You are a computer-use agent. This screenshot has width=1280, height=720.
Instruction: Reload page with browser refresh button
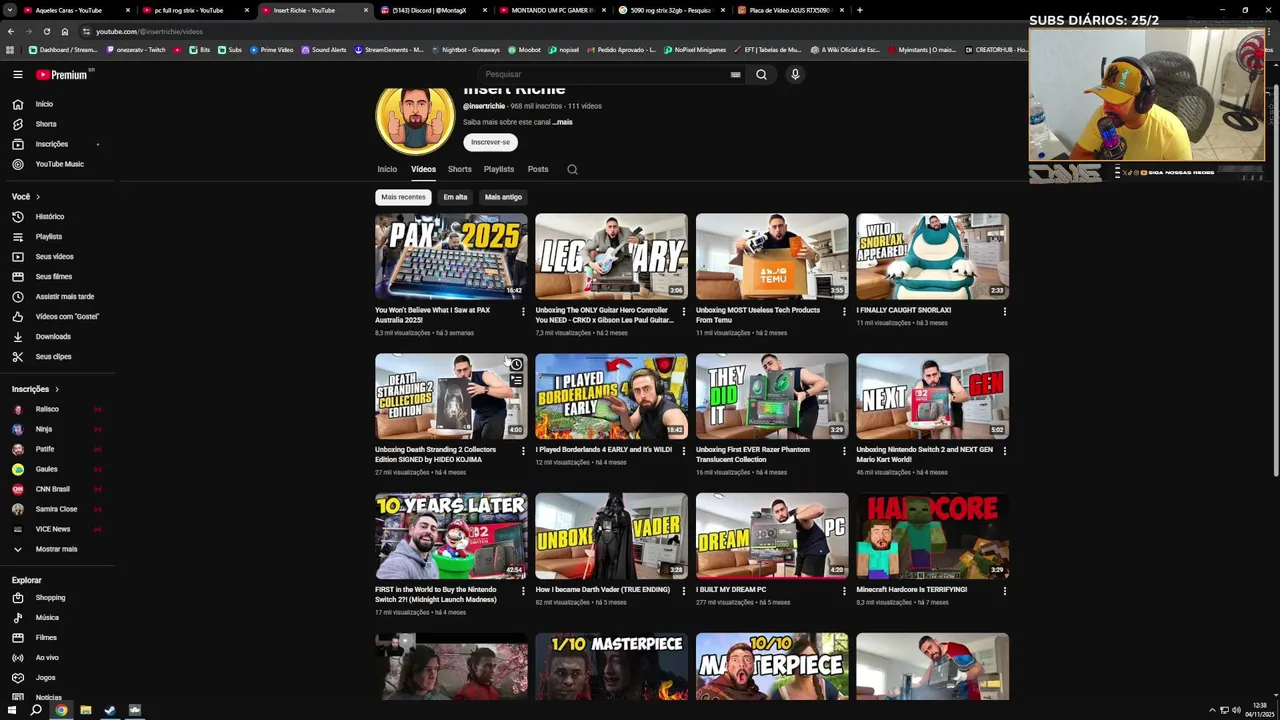click(46, 31)
